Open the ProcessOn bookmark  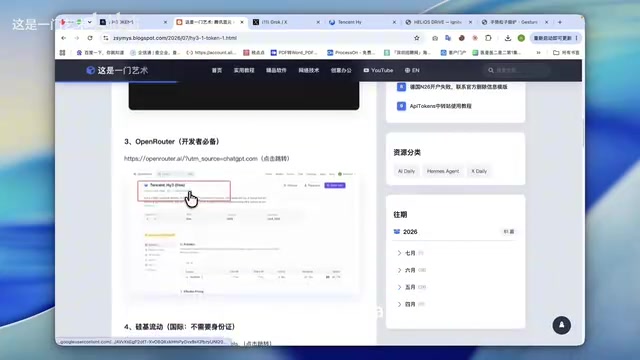351,53
